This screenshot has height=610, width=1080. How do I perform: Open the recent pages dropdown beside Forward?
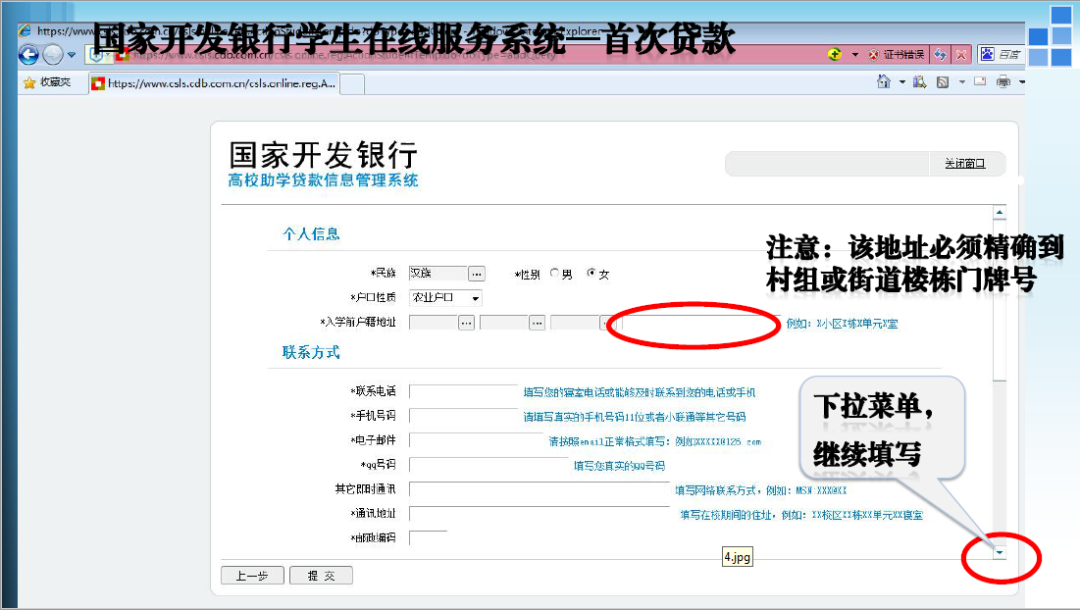(x=72, y=54)
